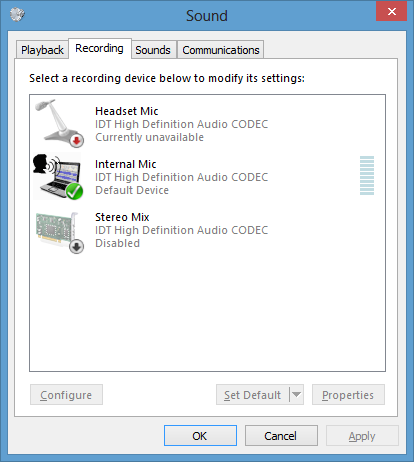Switch to the Playback tab
Image resolution: width=414 pixels, height=462 pixels.
[42, 50]
